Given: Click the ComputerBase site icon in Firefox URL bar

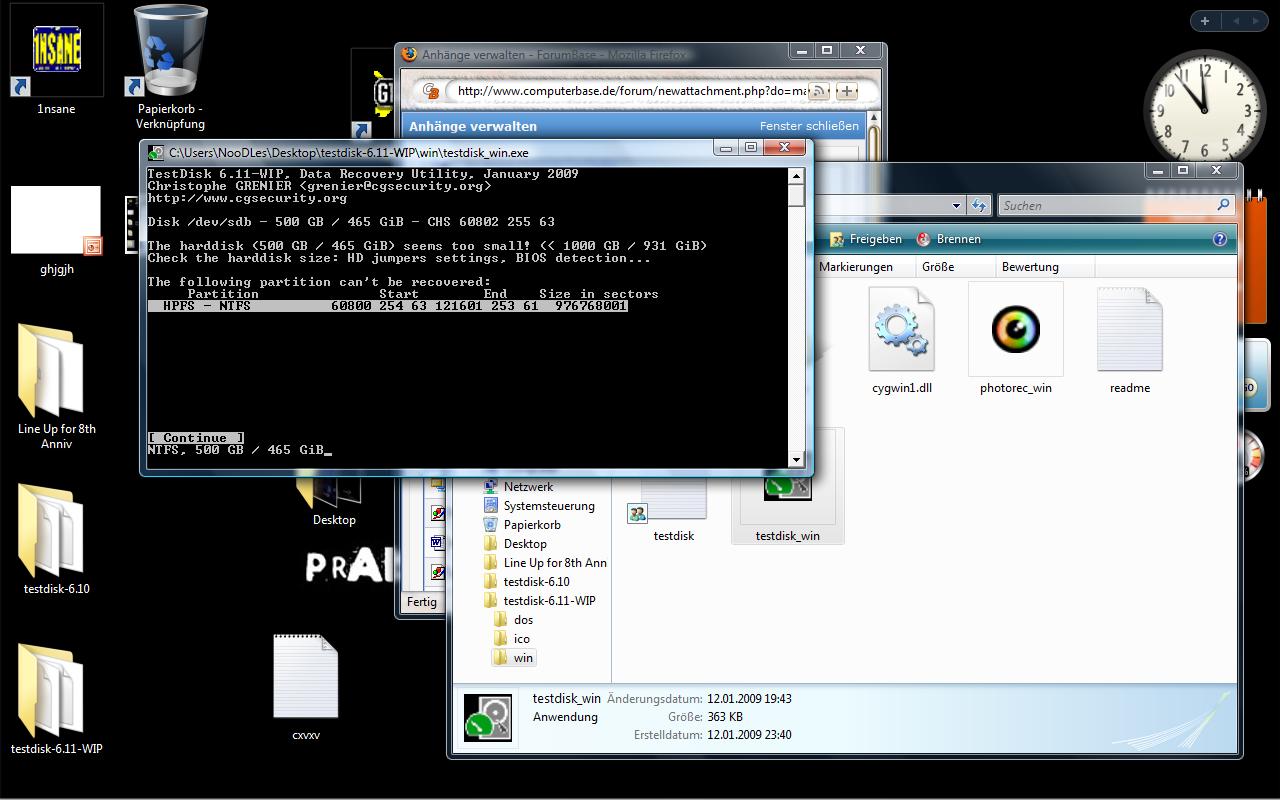Looking at the screenshot, I should coord(430,91).
